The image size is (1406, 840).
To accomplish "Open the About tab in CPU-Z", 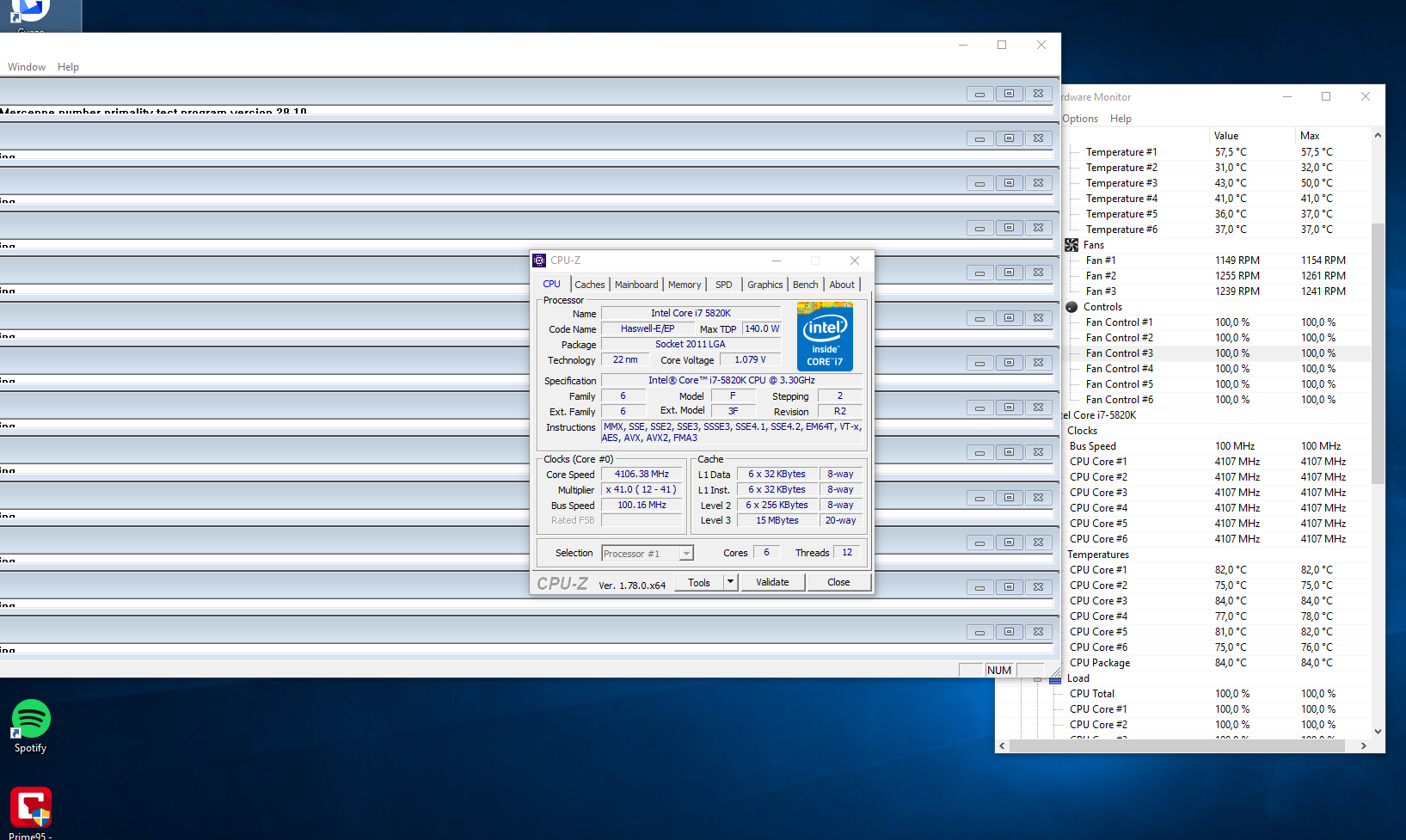I will pyautogui.click(x=842, y=285).
